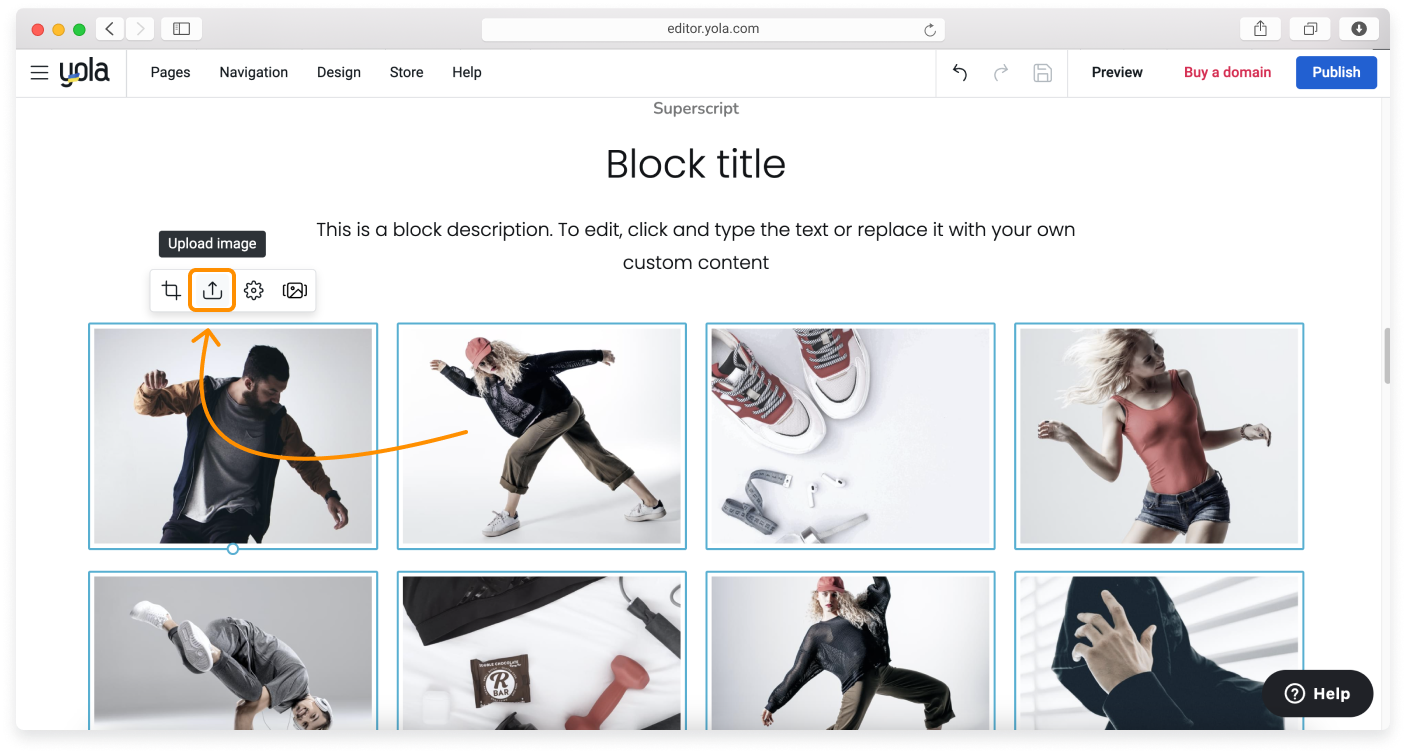Click the Share icon in the browser toolbar

tap(1259, 28)
